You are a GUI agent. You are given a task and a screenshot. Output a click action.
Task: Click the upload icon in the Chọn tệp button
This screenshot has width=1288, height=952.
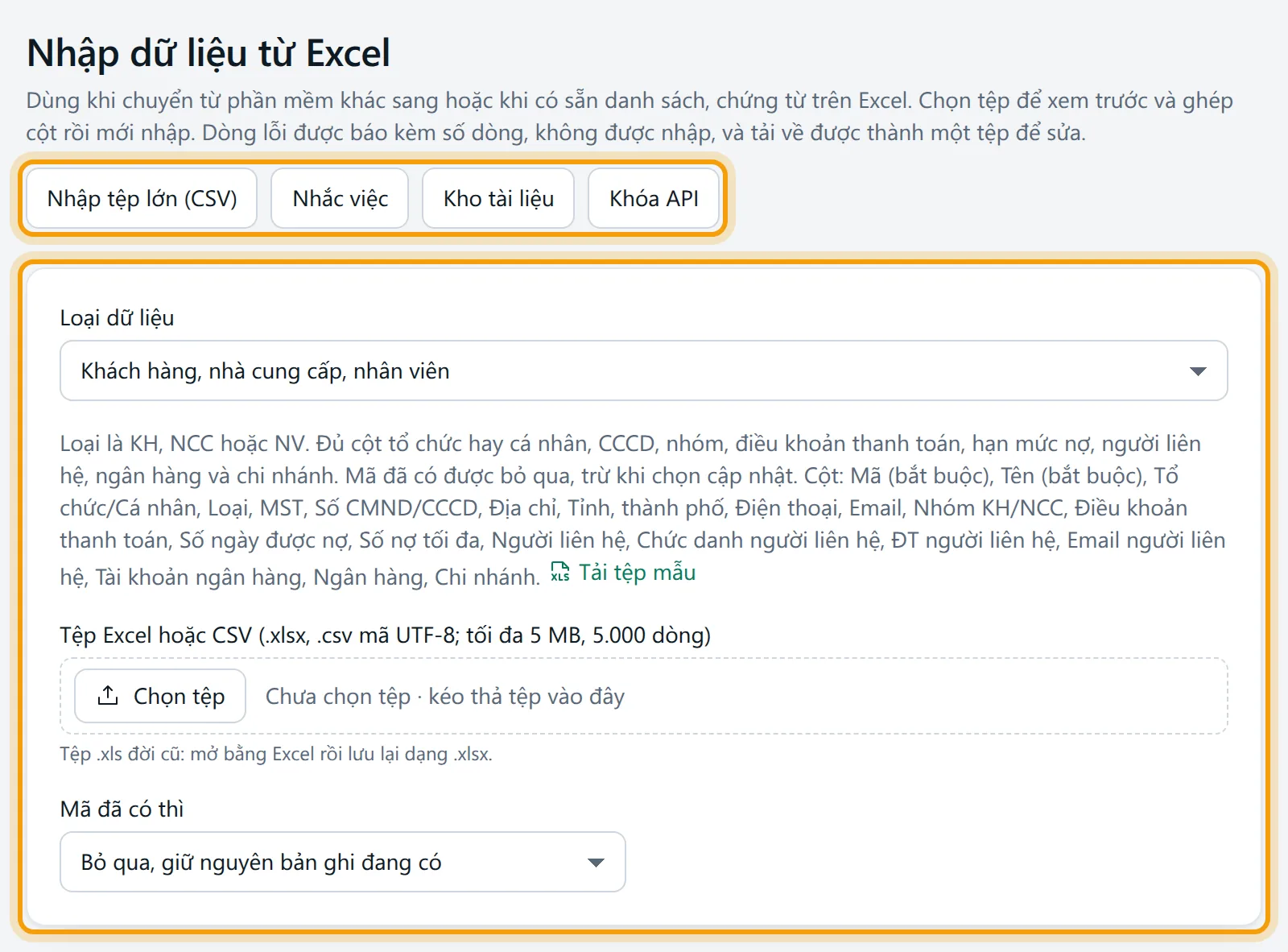point(108,695)
